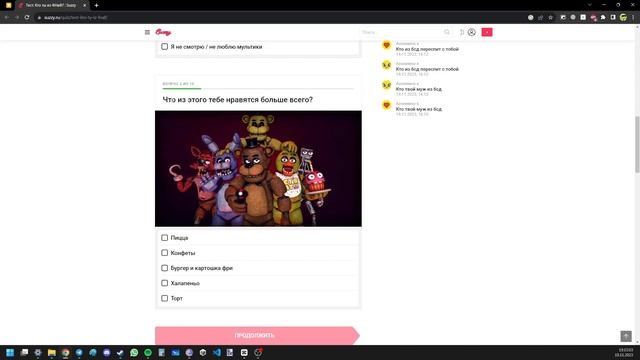Viewport: 640px width, 360px height.
Task: Open Chrome icon in taskbar
Action: tap(65, 352)
